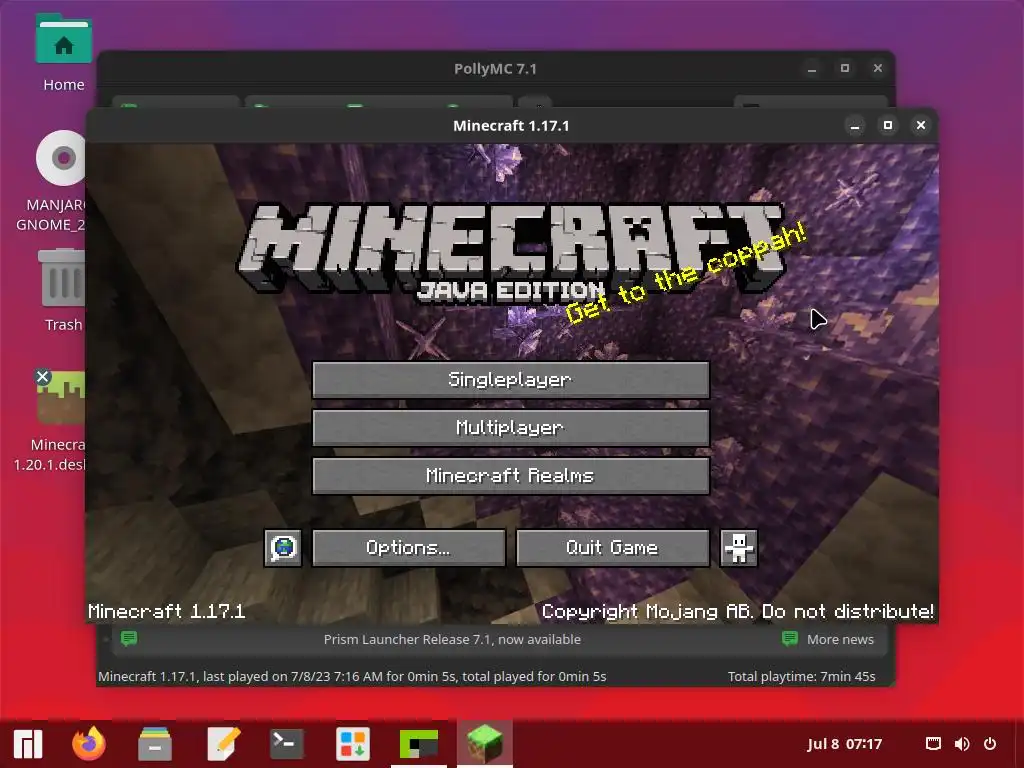The image size is (1024, 768).
Task: Click the Minecraft 1.17.1 window title bar
Action: click(511, 125)
